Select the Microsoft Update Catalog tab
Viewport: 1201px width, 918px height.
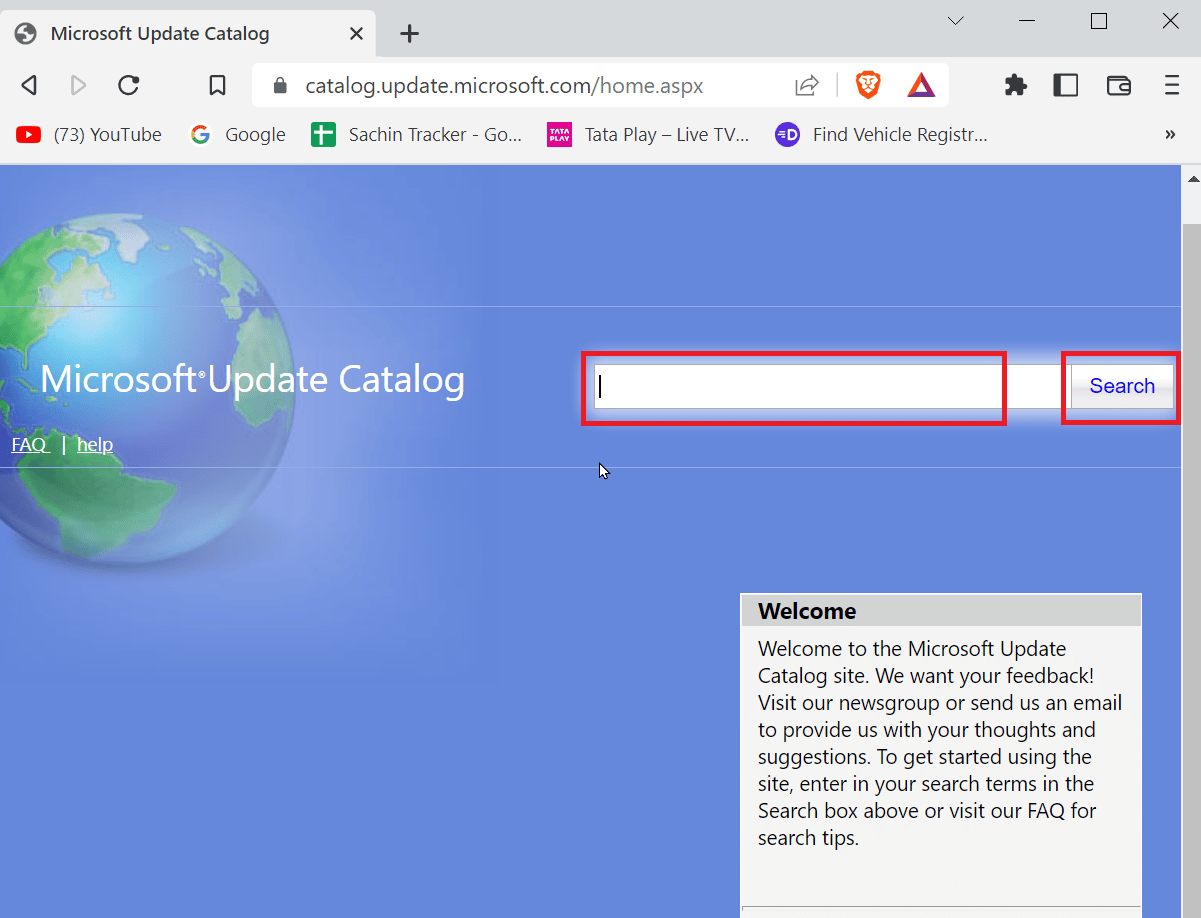pos(189,34)
